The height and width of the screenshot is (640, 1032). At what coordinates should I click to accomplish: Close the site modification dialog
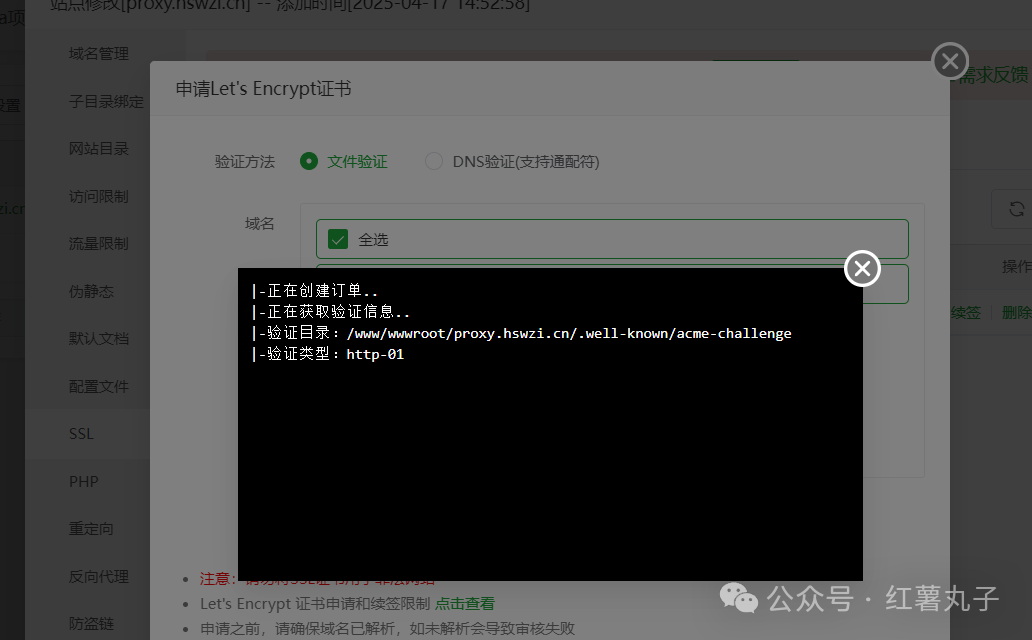tap(950, 61)
